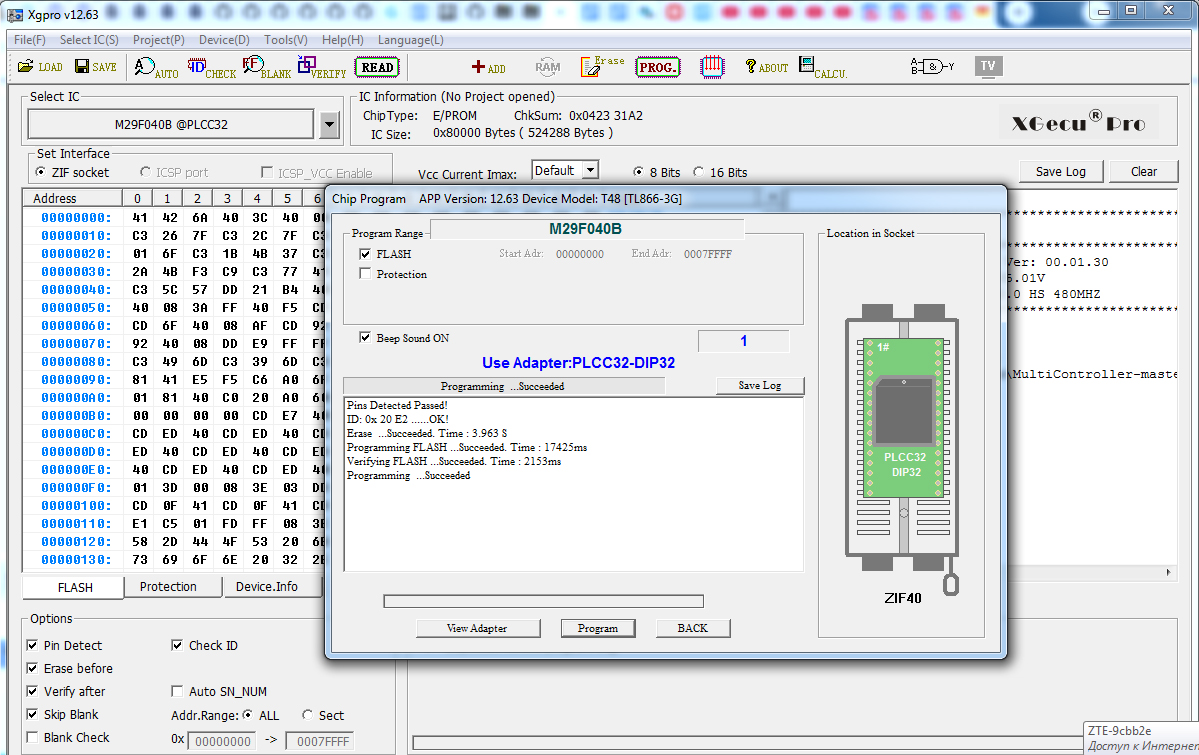This screenshot has width=1199, height=755.
Task: Click the logic gate test icon
Action: click(x=932, y=67)
